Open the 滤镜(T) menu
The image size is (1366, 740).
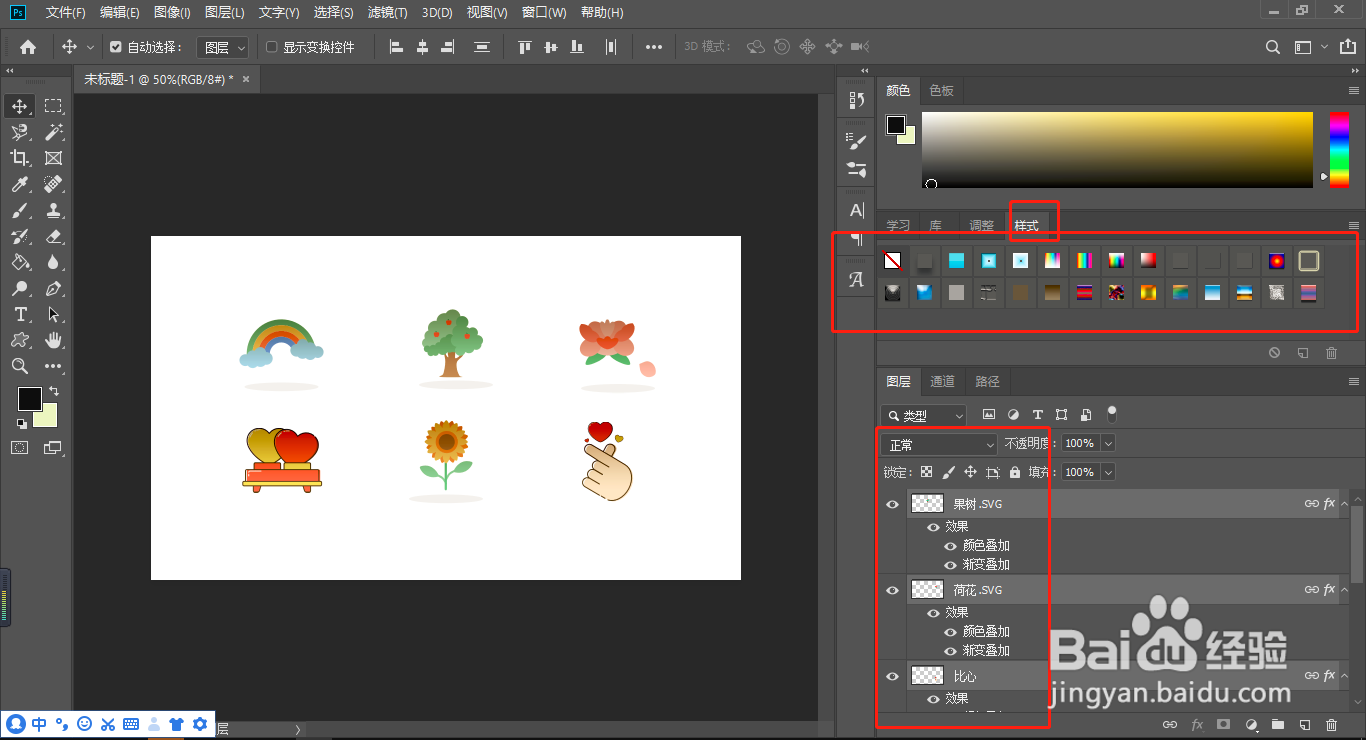tap(387, 13)
